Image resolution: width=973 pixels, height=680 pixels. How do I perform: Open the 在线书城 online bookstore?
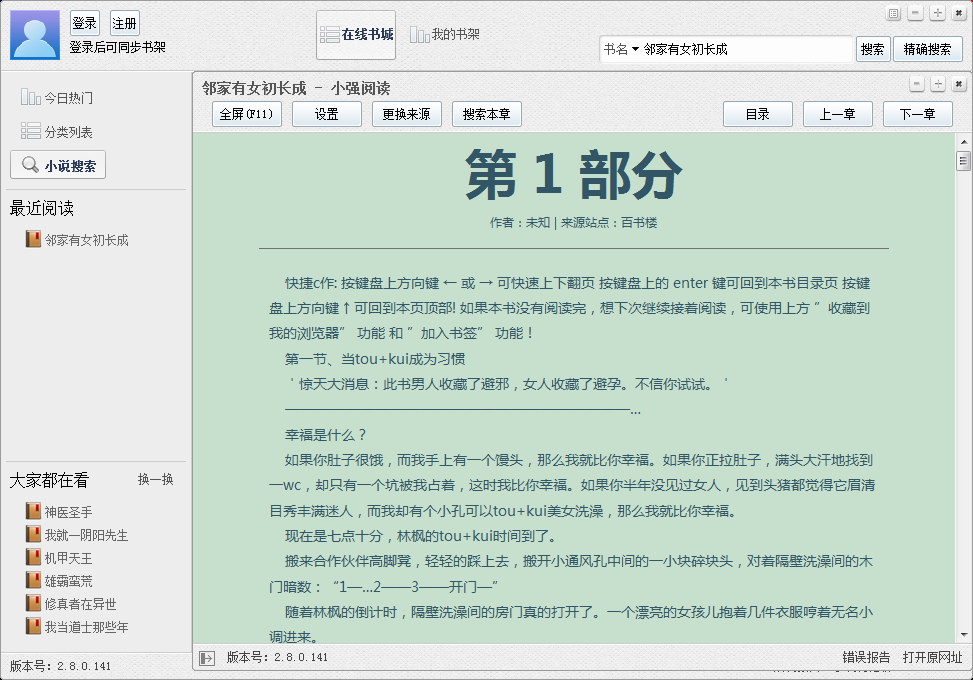(x=357, y=34)
